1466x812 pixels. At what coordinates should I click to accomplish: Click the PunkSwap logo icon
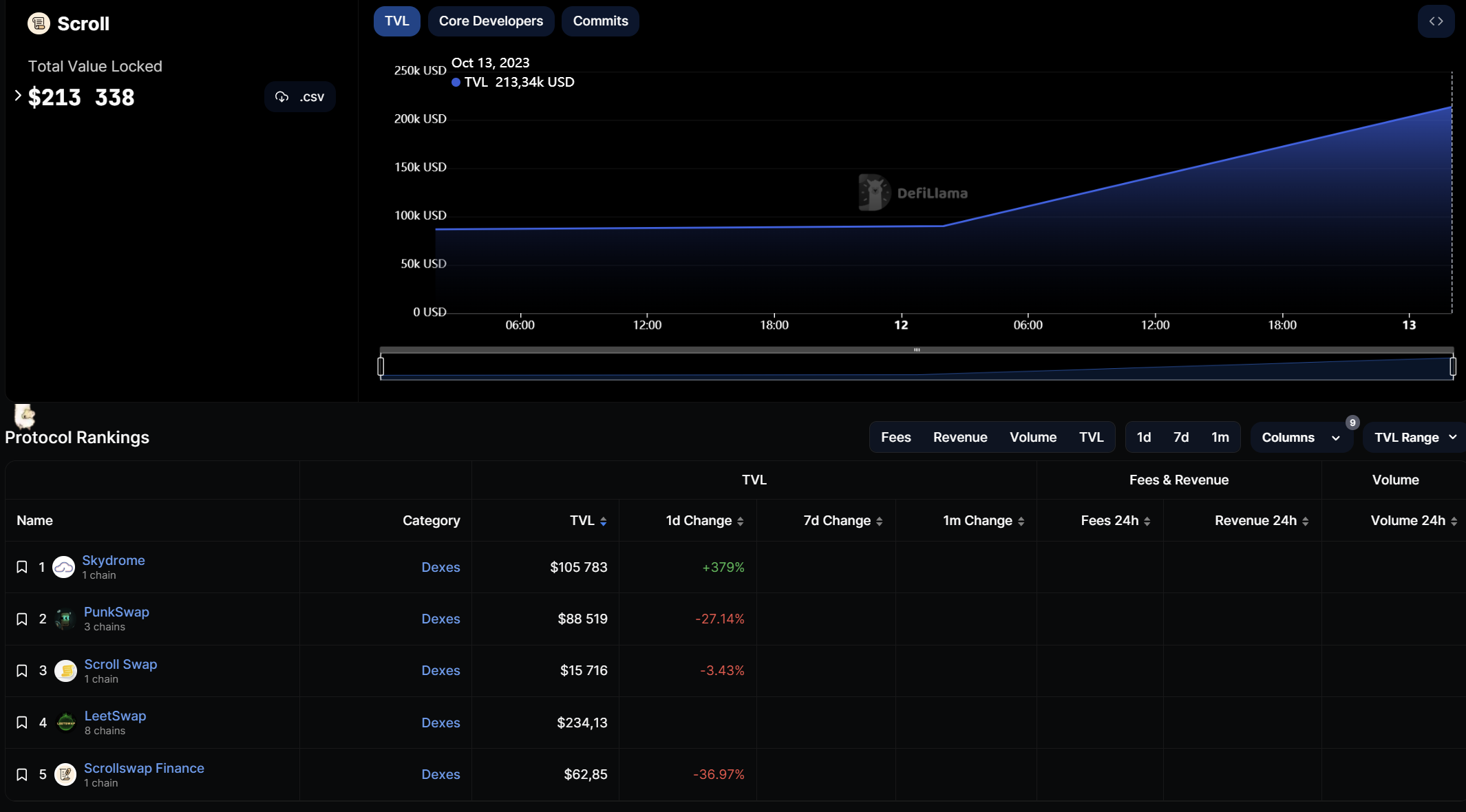pyautogui.click(x=65, y=619)
